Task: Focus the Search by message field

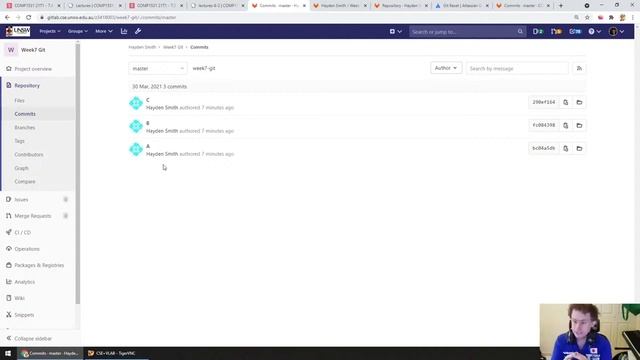Action: point(517,68)
